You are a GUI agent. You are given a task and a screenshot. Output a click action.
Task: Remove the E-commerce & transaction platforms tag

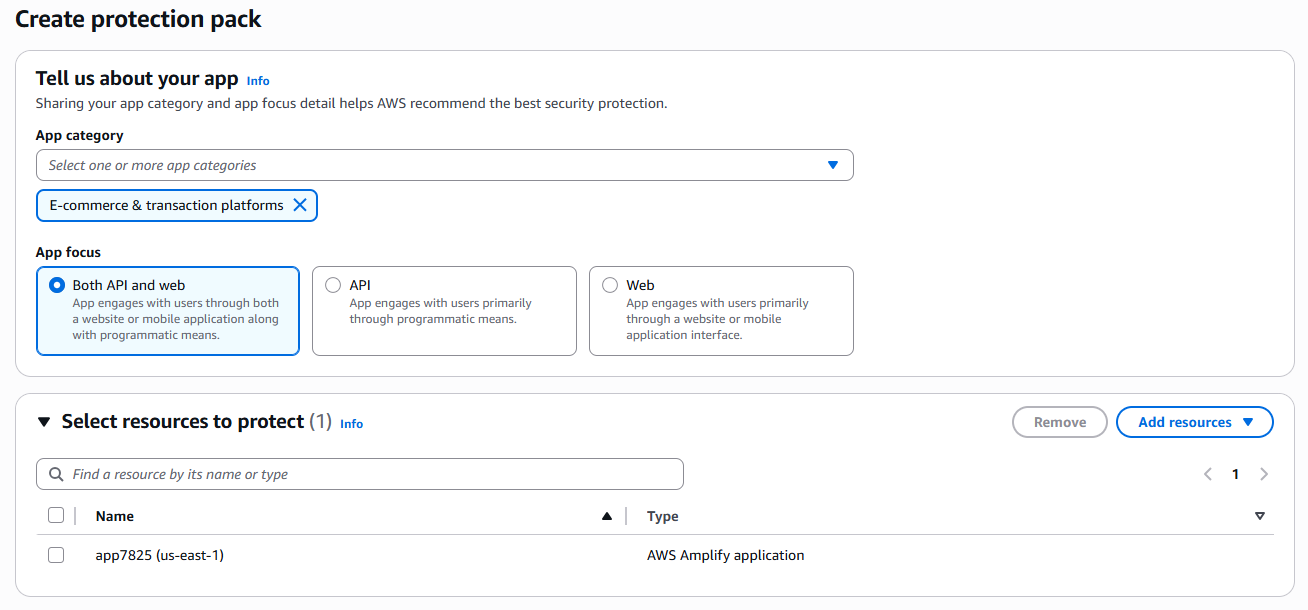(x=299, y=205)
